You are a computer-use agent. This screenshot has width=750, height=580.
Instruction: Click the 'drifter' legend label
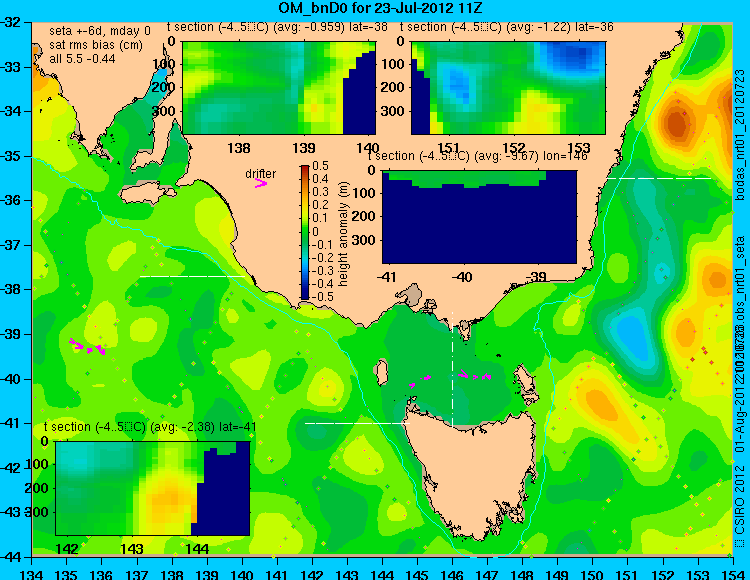click(261, 174)
